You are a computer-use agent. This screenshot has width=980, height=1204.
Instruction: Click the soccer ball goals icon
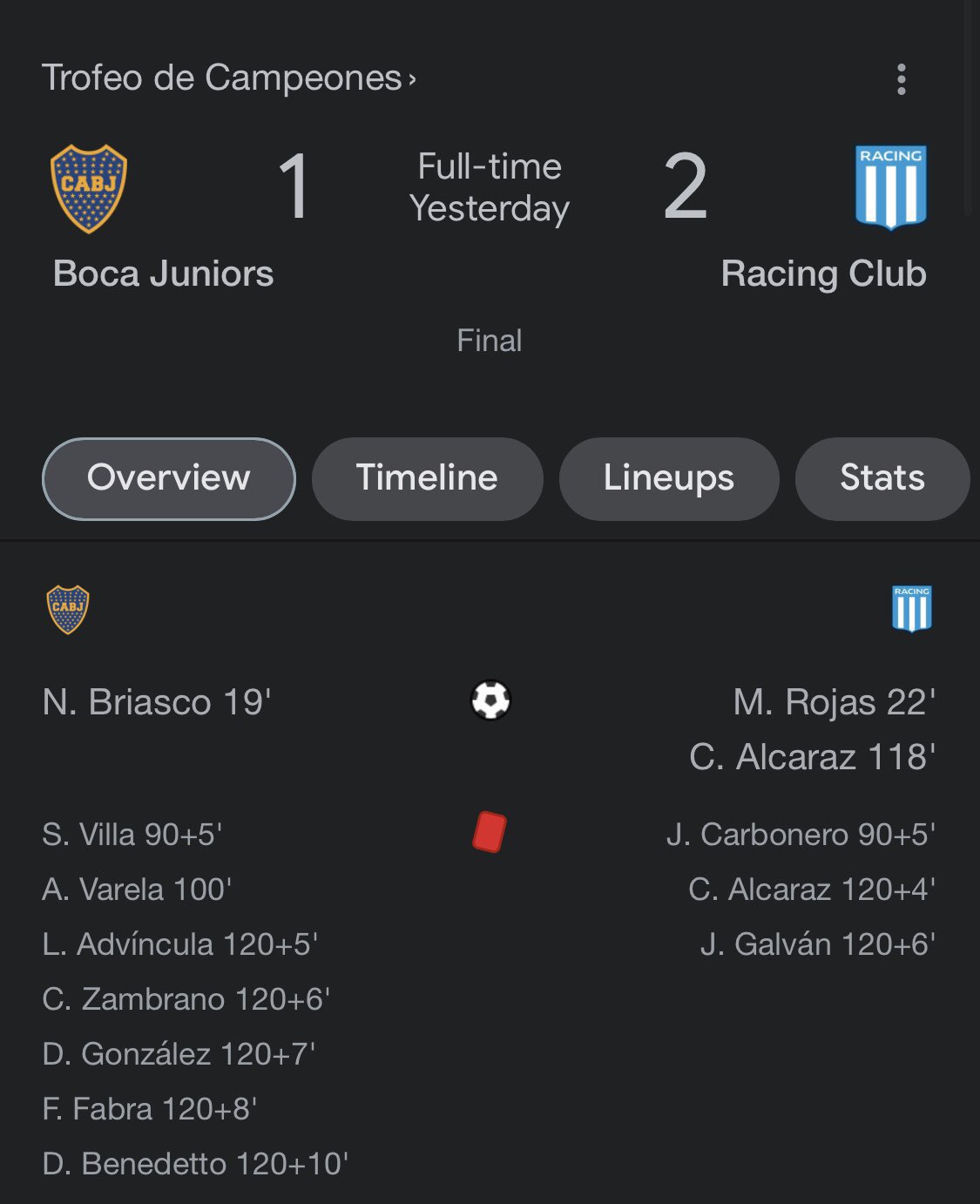(x=490, y=700)
